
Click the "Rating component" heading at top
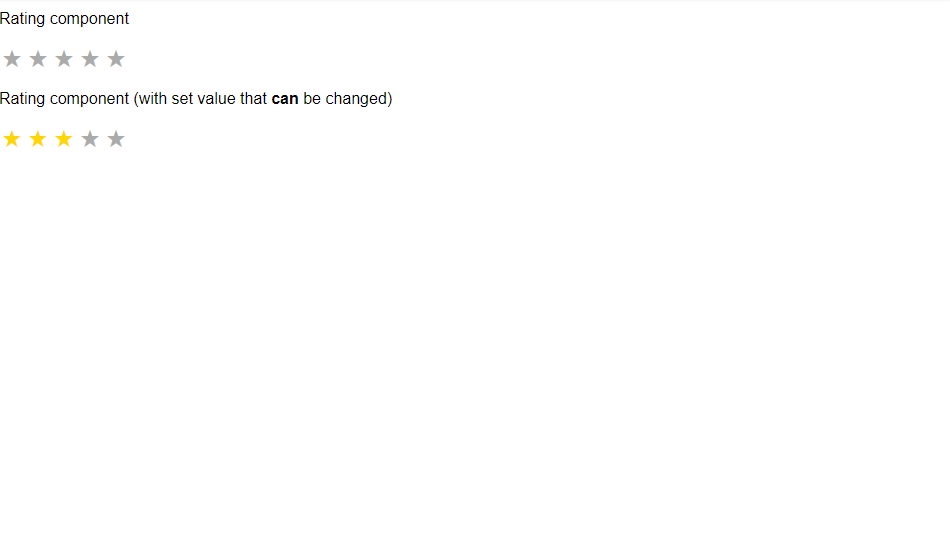(64, 19)
